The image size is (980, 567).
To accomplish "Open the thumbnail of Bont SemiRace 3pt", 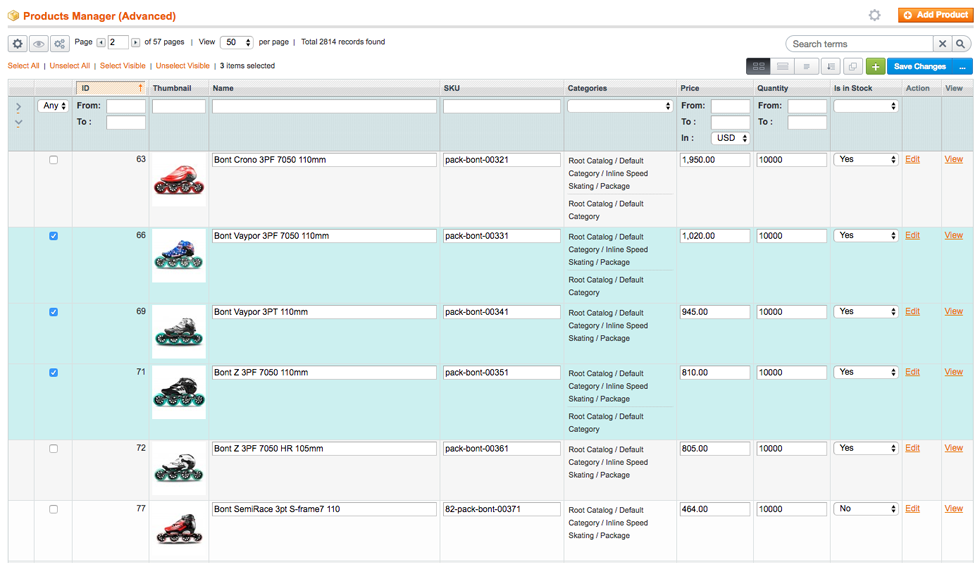I will (x=179, y=528).
